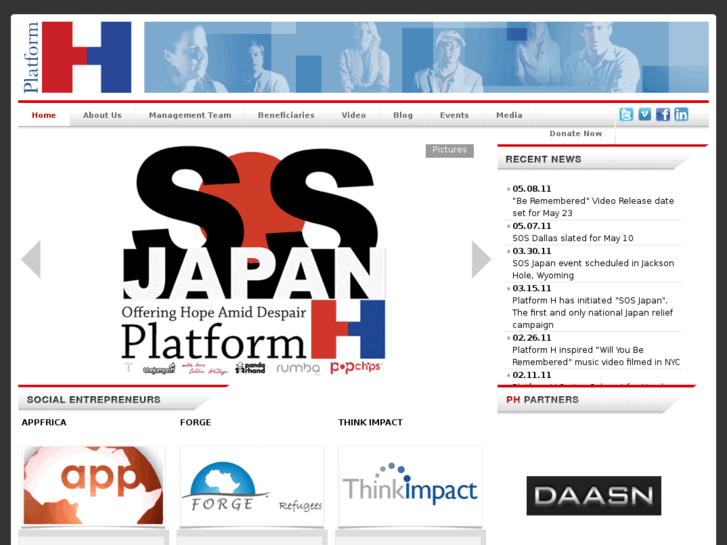Click the Pictures button on slideshow
This screenshot has width=727, height=545.
[x=449, y=150]
